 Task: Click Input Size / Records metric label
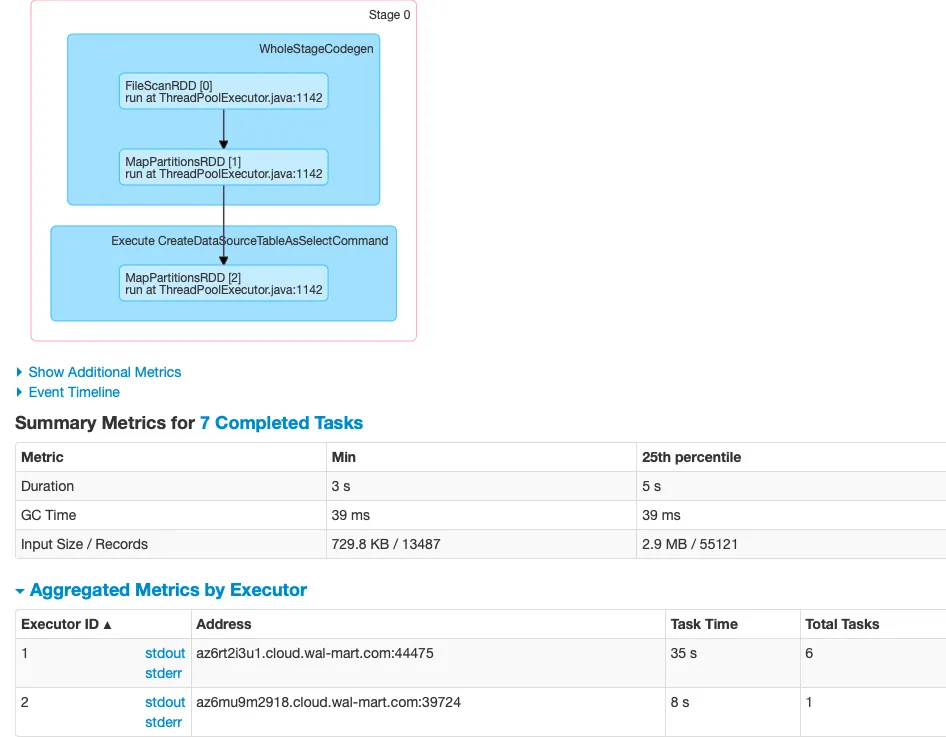(84, 544)
